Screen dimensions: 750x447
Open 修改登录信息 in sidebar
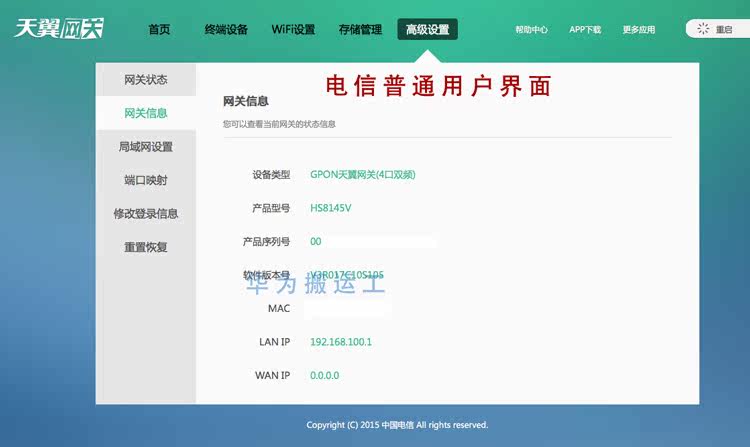point(146,214)
